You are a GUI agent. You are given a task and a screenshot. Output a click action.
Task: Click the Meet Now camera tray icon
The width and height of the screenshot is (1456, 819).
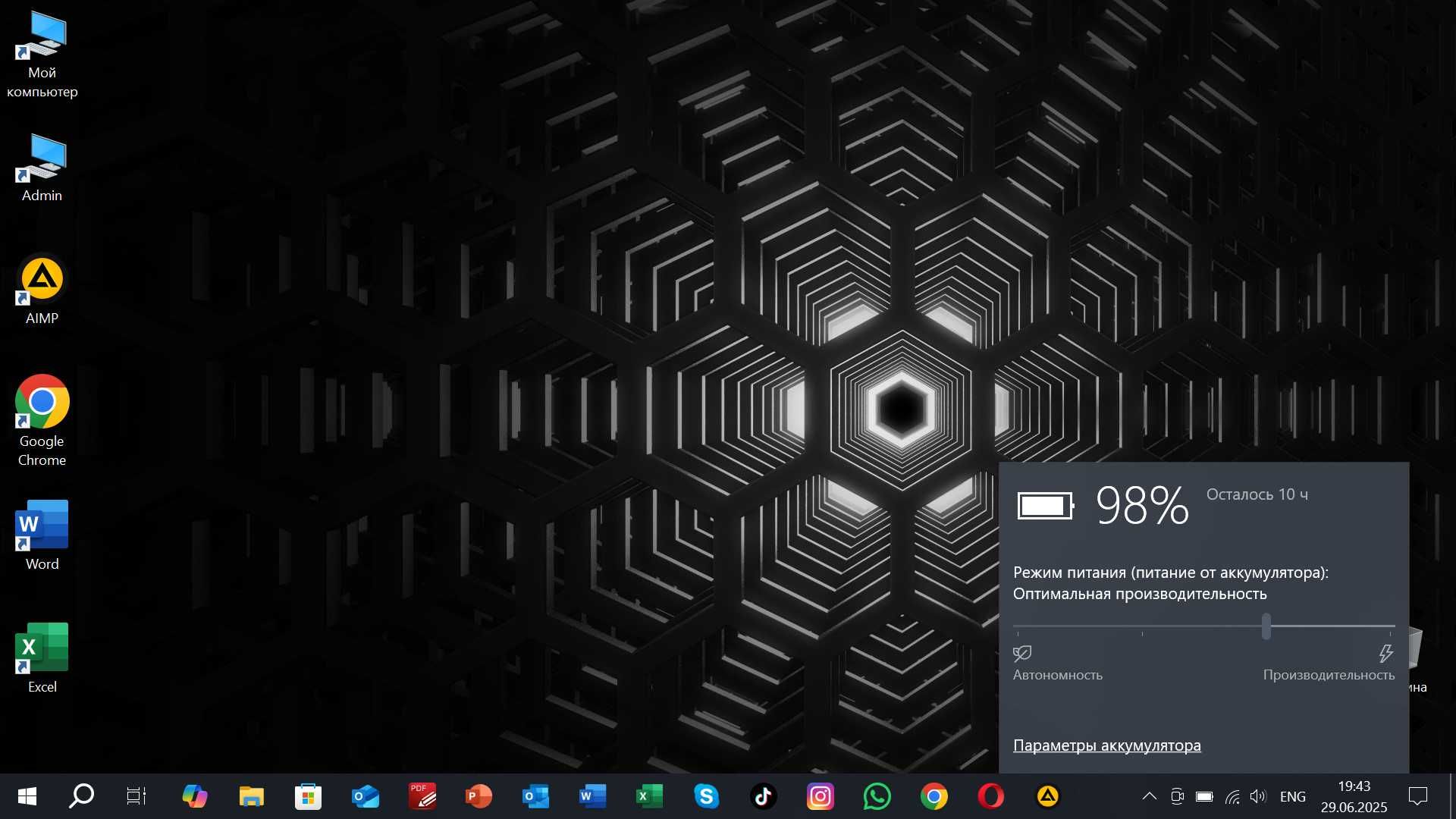1176,796
